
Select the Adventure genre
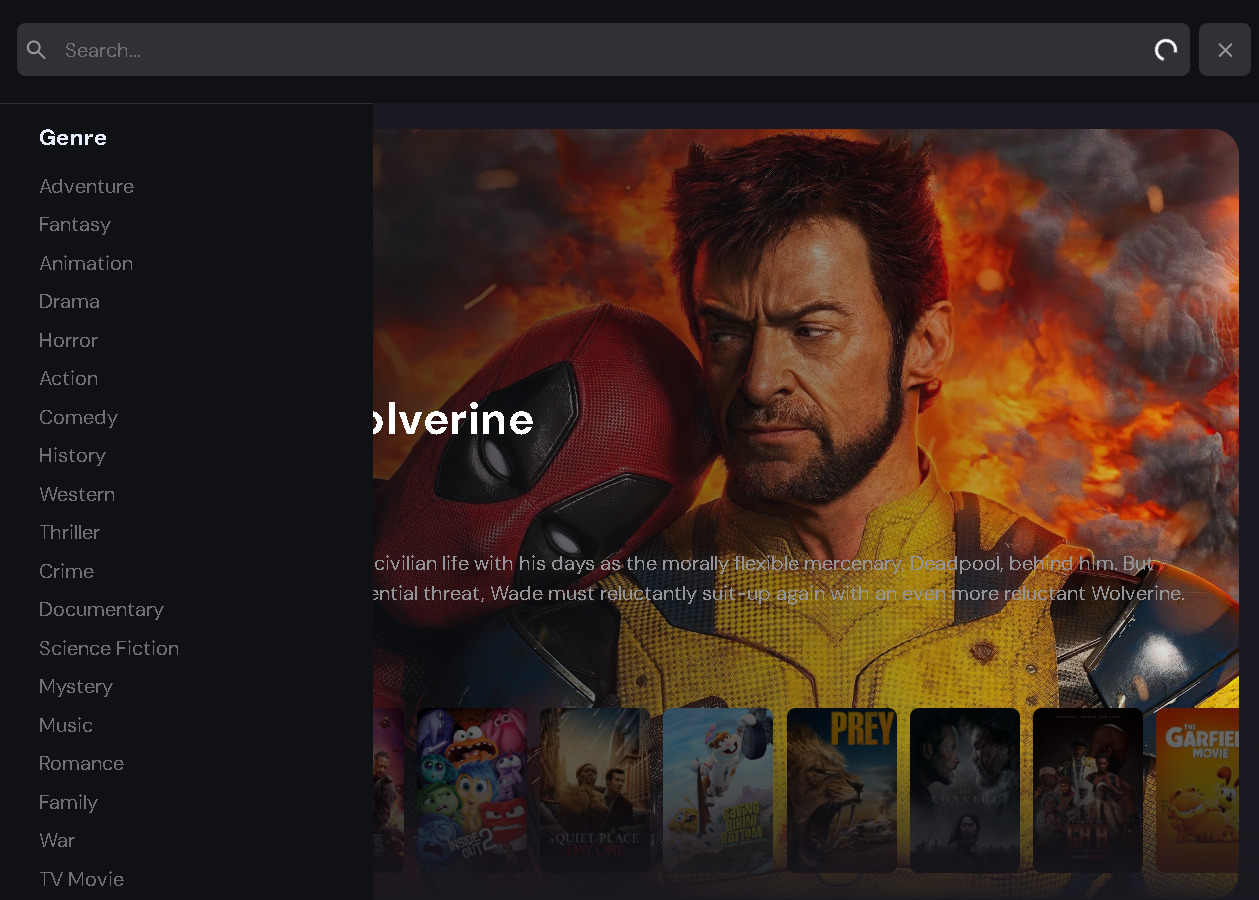[x=86, y=186]
